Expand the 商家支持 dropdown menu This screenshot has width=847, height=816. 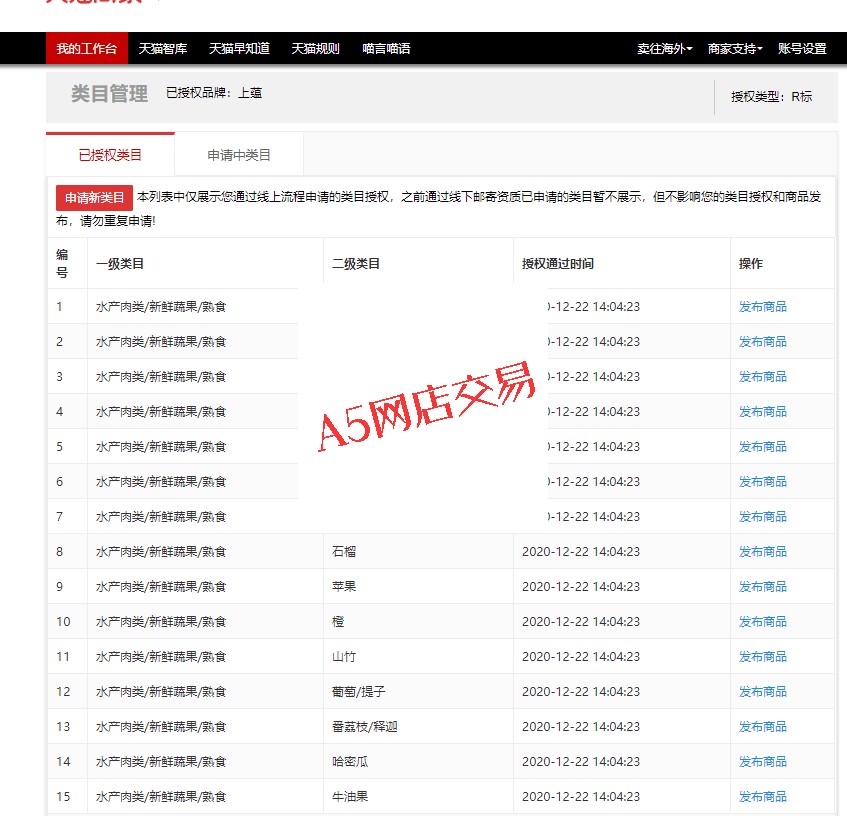coord(735,49)
